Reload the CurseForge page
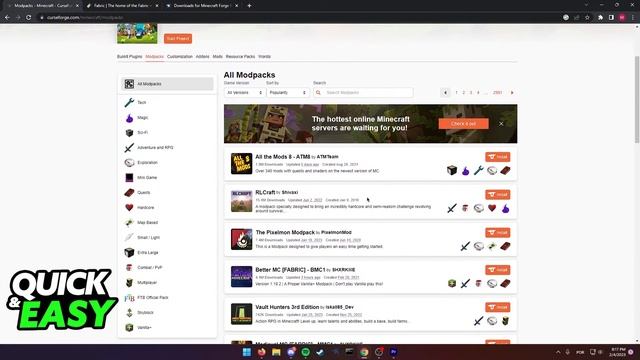The width and height of the screenshot is (640, 360). click(29, 18)
